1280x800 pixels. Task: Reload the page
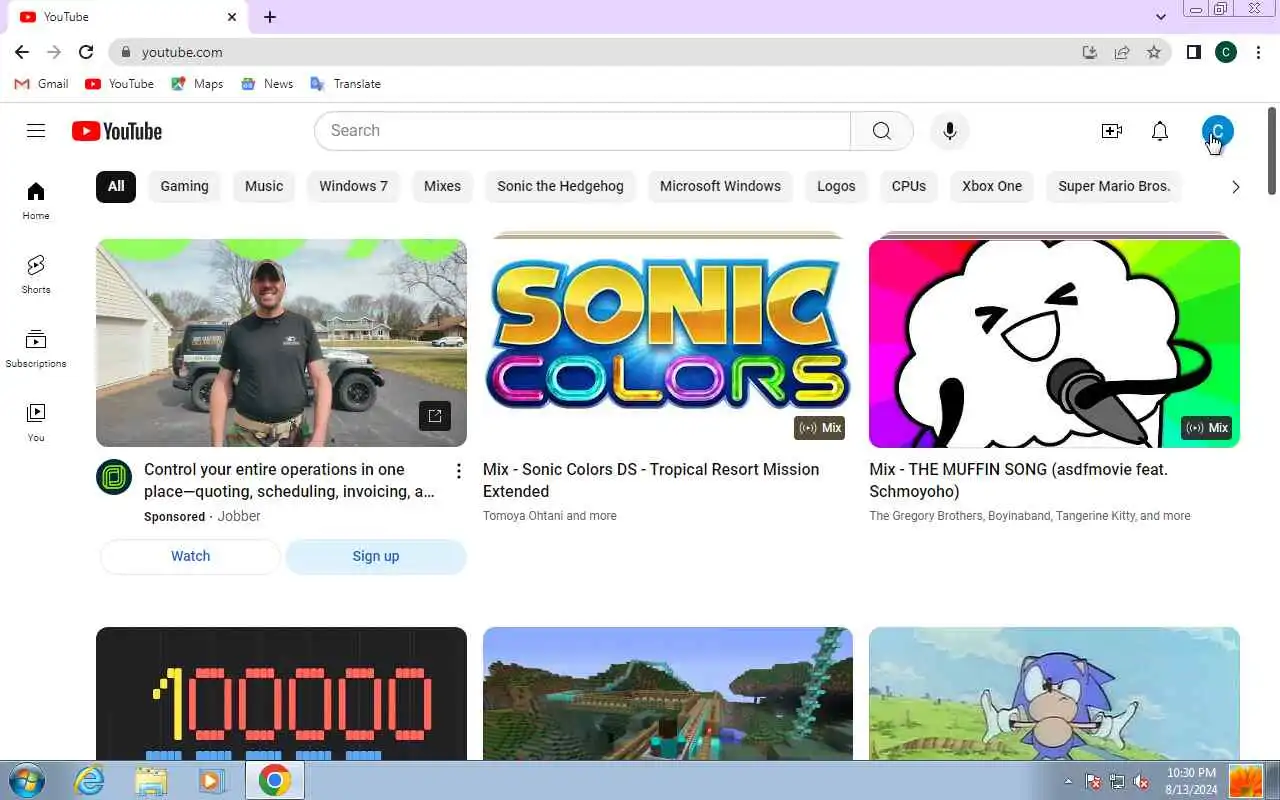[x=86, y=52]
